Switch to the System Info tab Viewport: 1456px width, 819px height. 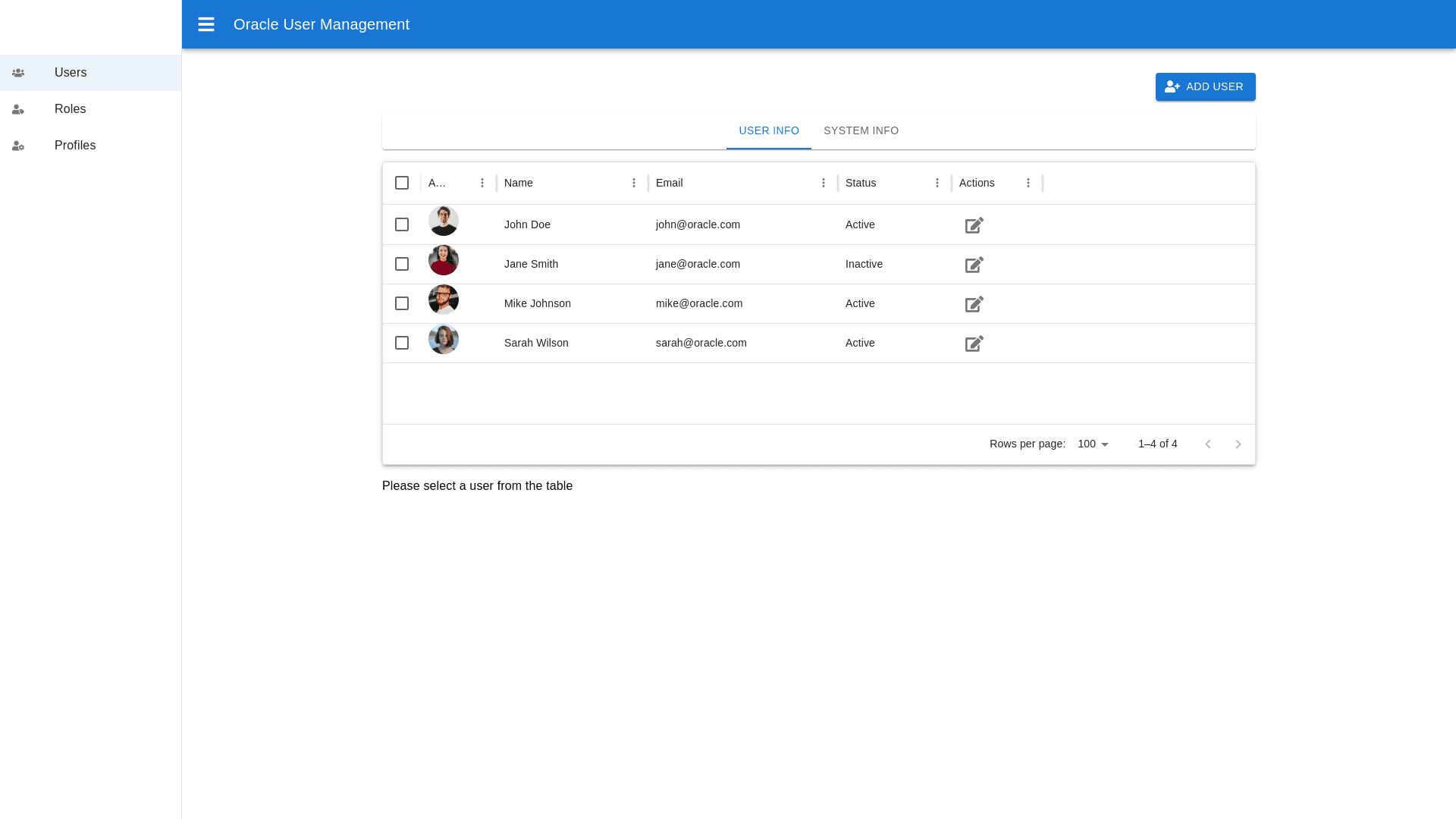(861, 130)
